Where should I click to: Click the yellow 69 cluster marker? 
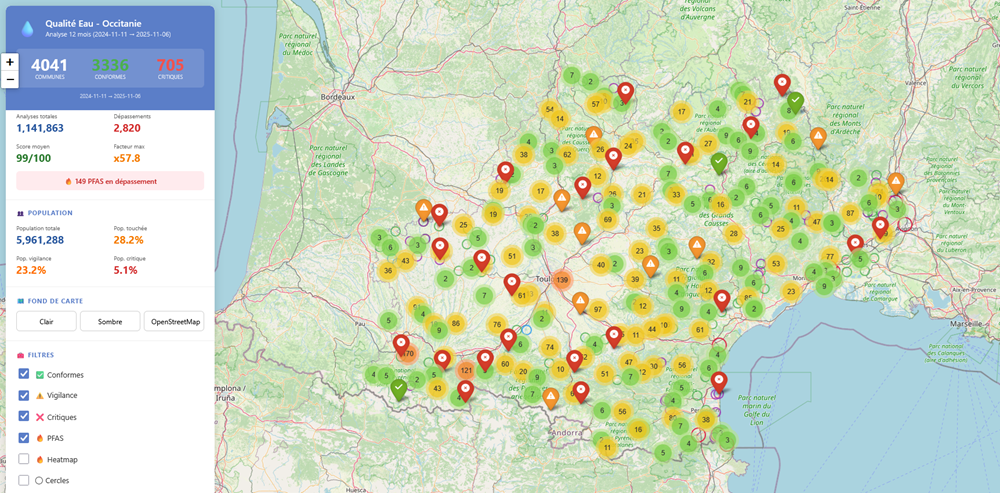click(607, 219)
